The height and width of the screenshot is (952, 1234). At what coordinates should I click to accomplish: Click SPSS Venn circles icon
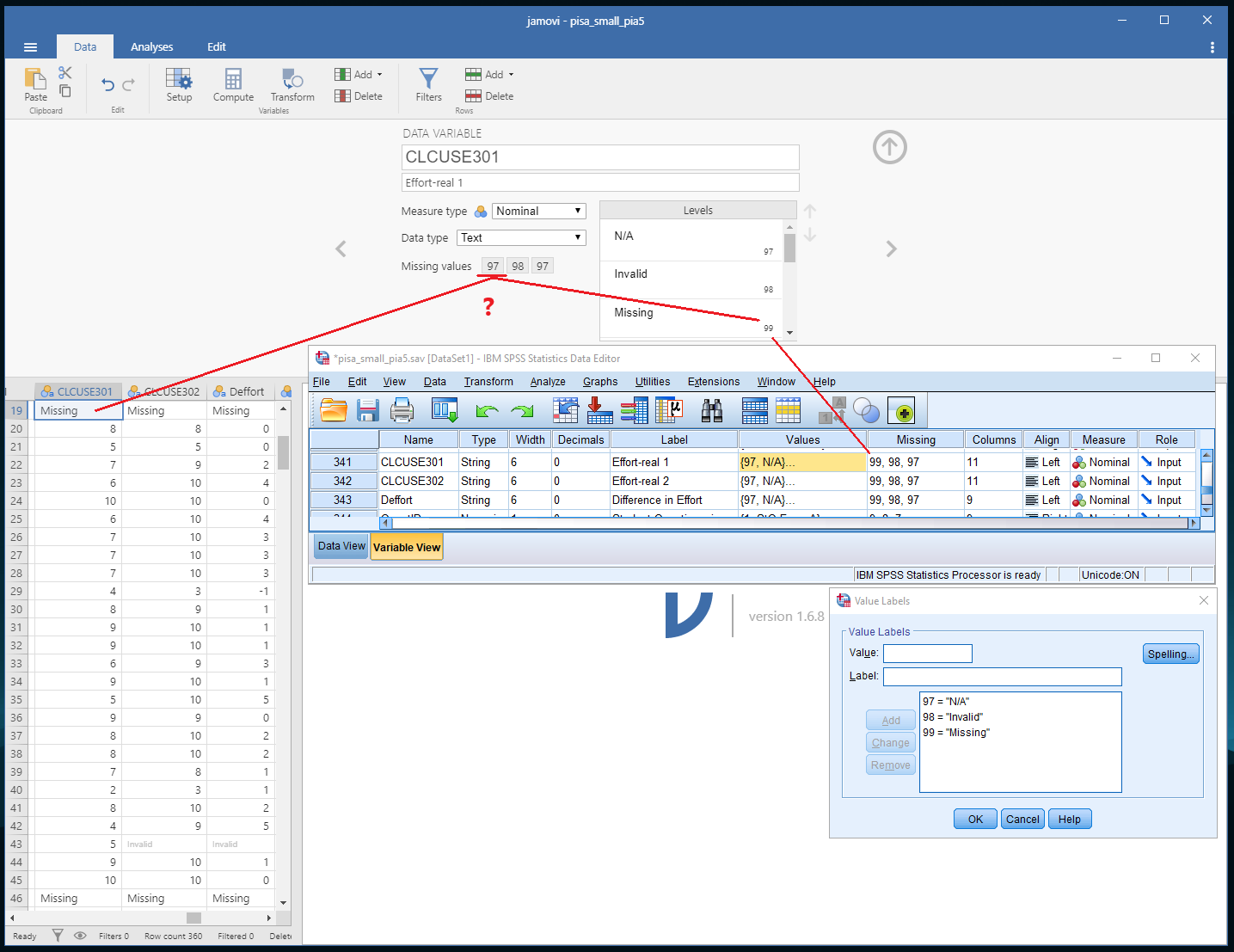click(866, 411)
